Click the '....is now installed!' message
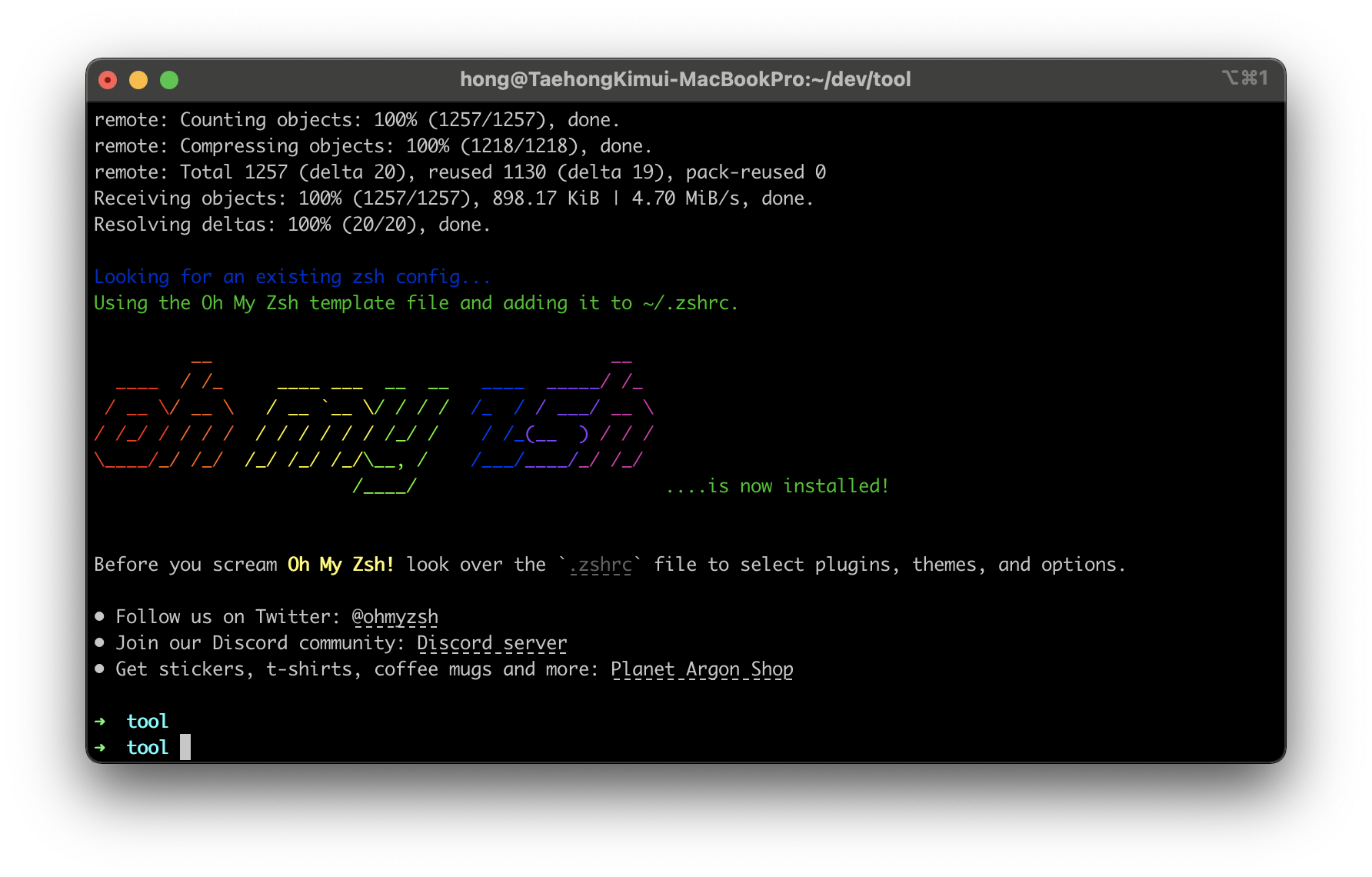This screenshot has width=1372, height=877. (x=777, y=486)
